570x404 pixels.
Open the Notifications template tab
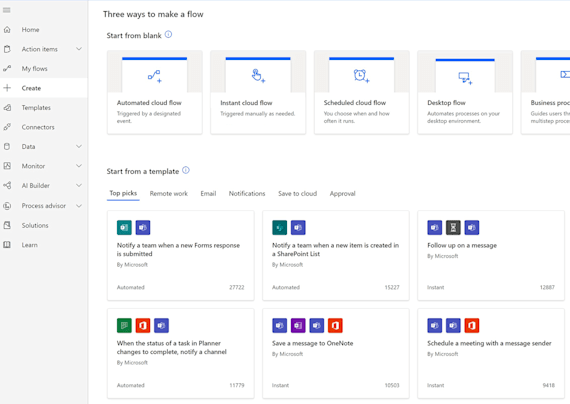247,193
